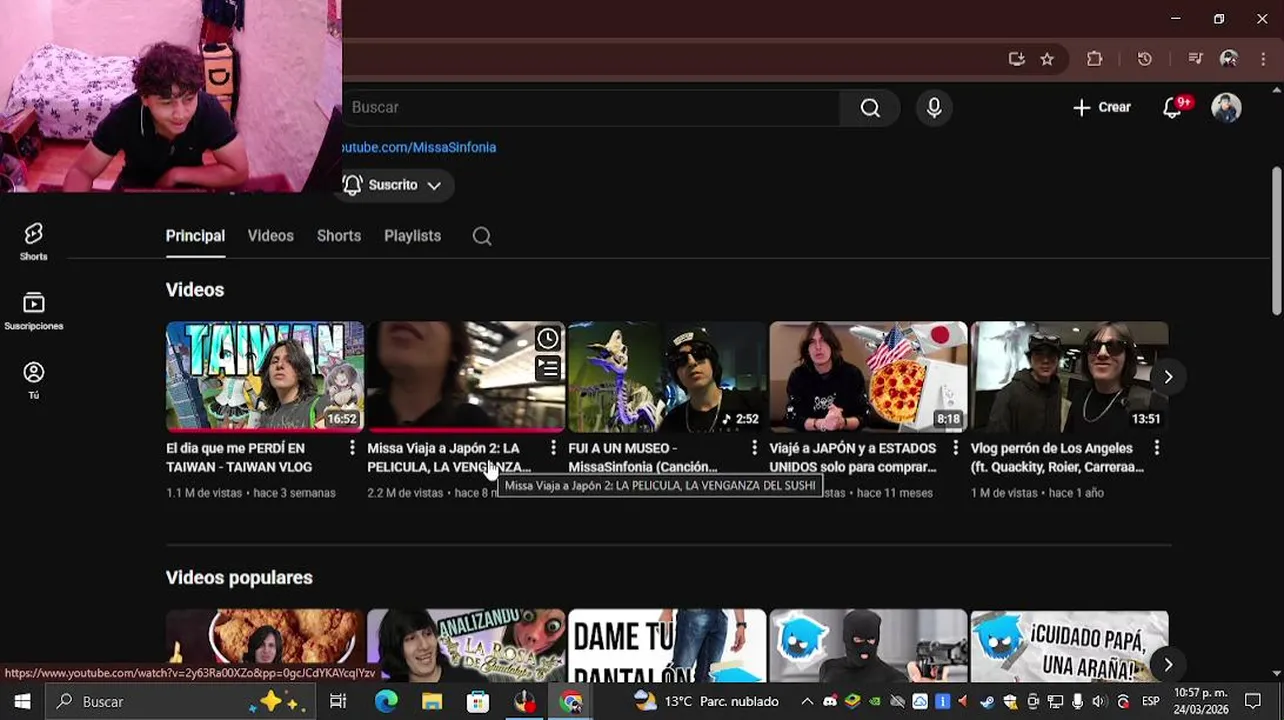
Task: Open the Los Angeles vlog thumbnail
Action: tap(1069, 376)
